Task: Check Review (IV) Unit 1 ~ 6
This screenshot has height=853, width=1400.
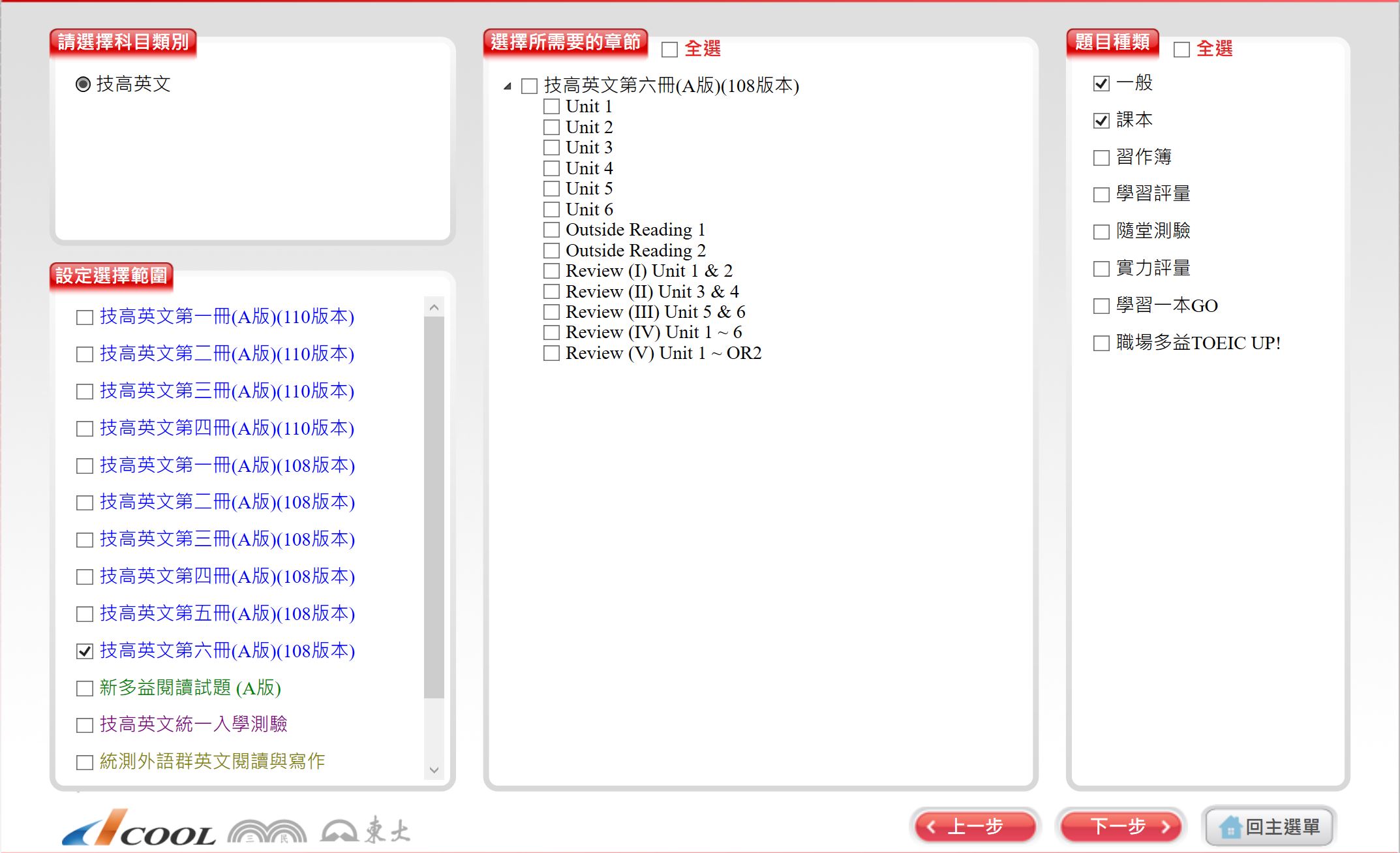Action: (552, 333)
